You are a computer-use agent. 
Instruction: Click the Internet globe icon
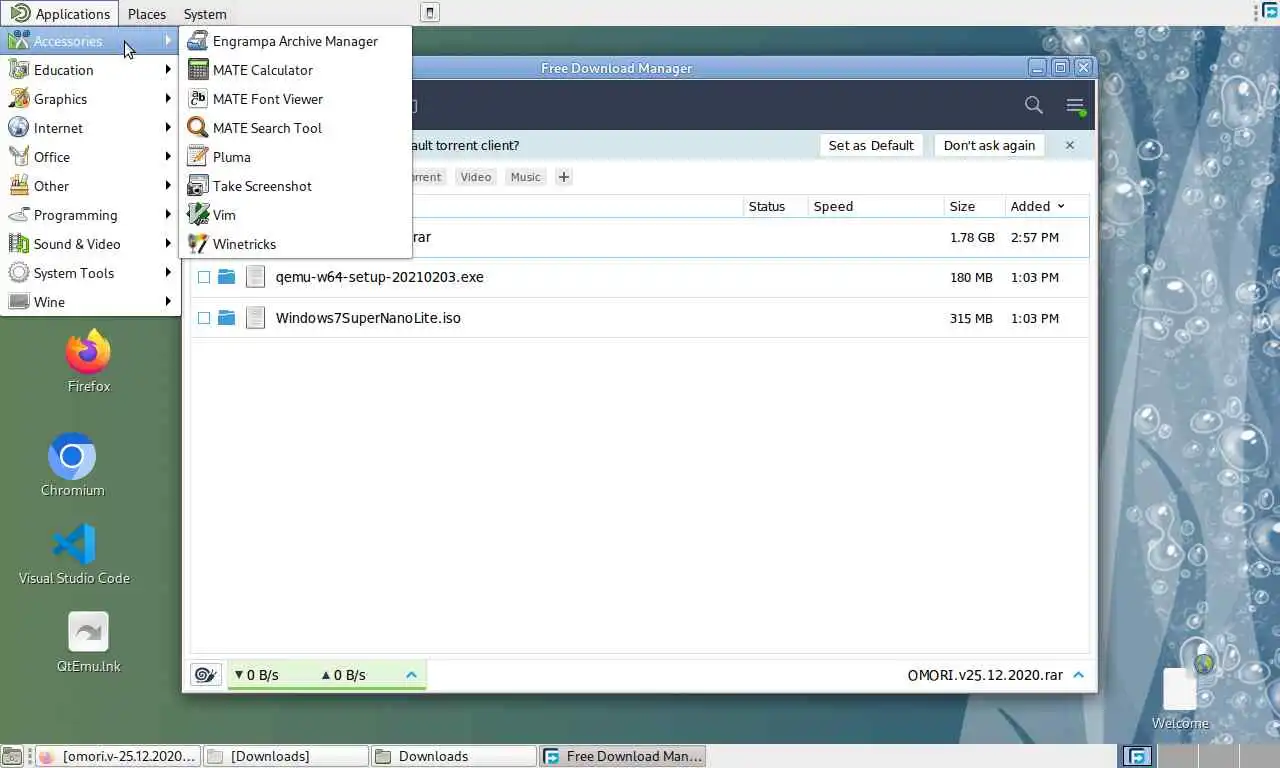[x=18, y=128]
